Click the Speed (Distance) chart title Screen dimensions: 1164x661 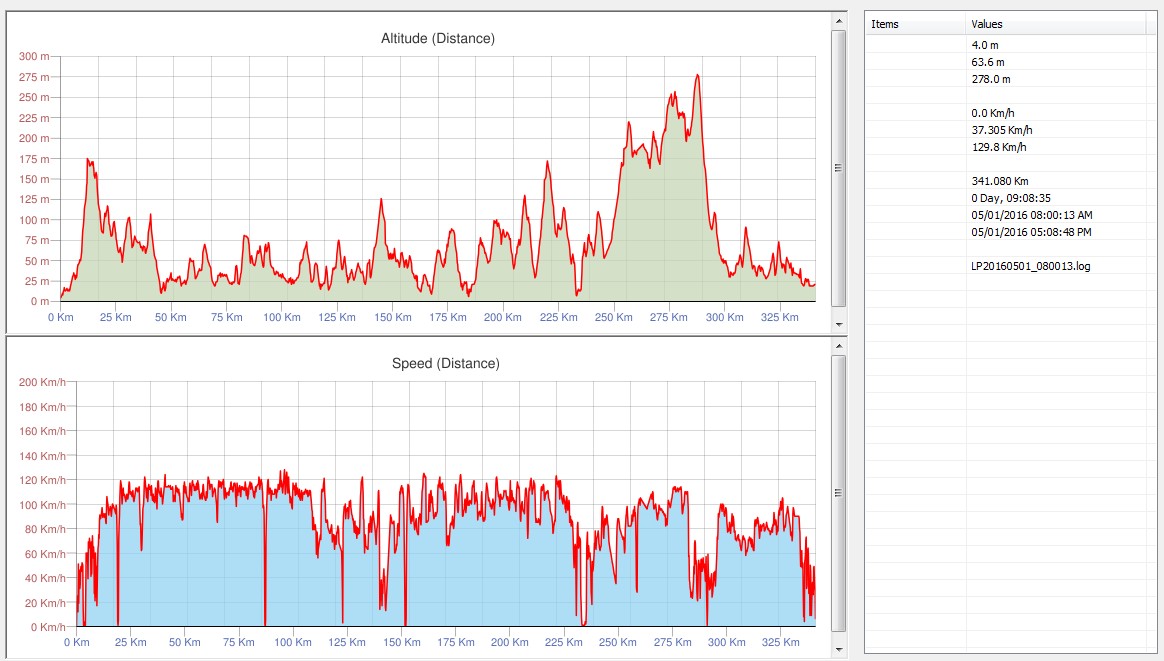(445, 364)
